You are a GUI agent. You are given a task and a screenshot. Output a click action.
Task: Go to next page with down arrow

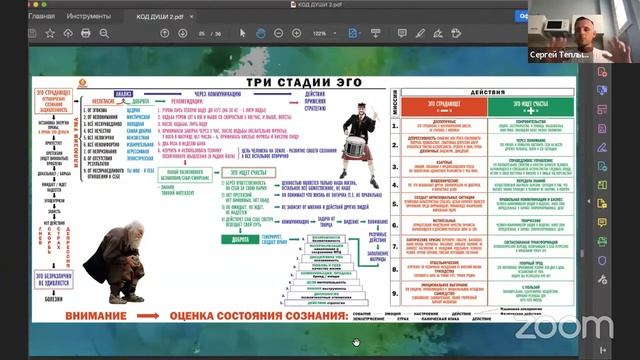(183, 33)
